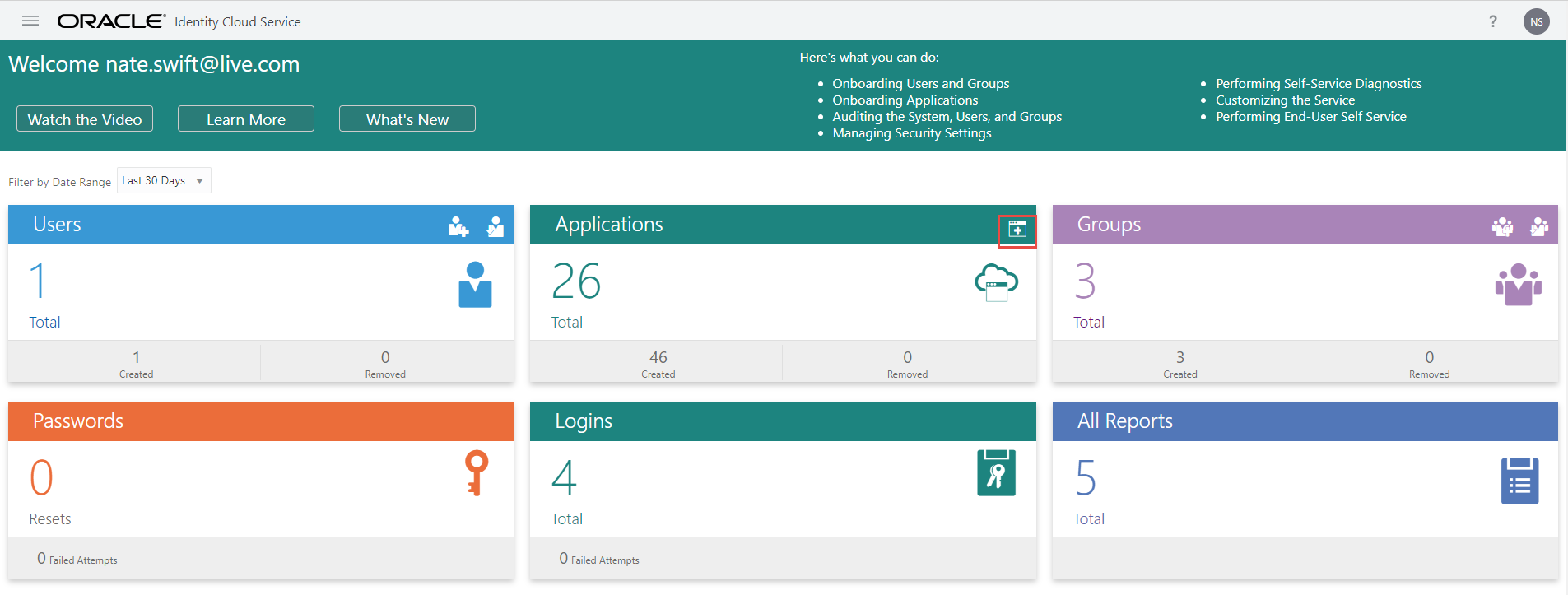Click the import users icon in Users header
1568x595 pixels.
pos(496,226)
